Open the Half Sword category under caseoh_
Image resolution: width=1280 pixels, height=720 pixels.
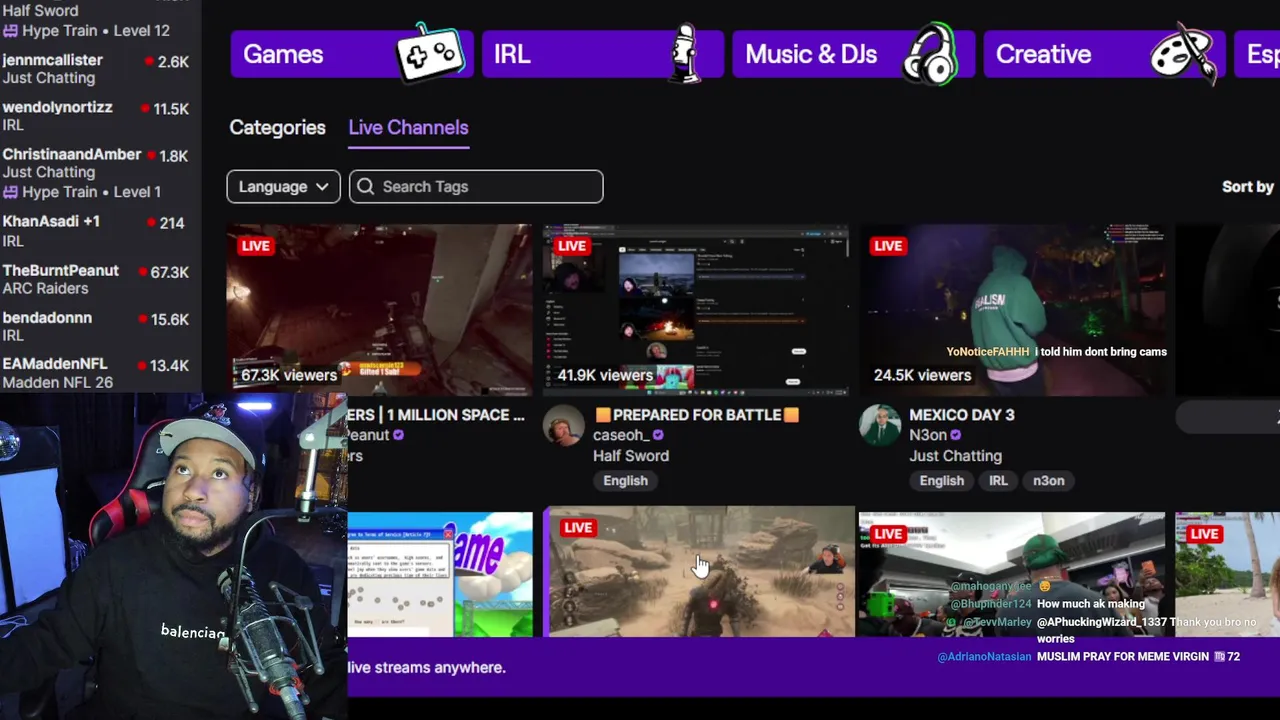click(x=631, y=455)
